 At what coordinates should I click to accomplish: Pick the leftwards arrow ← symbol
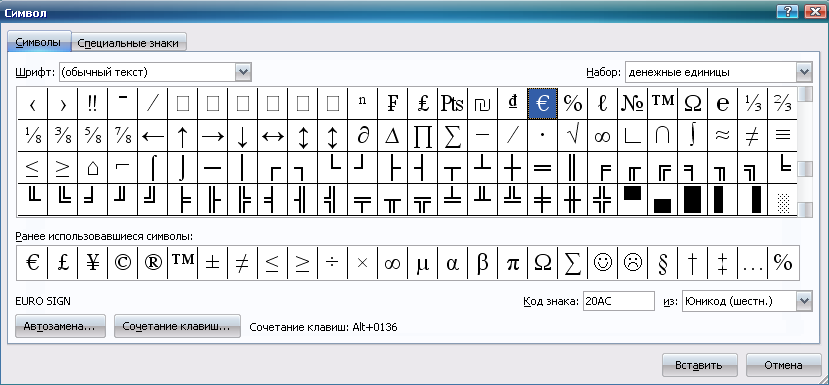click(x=152, y=136)
